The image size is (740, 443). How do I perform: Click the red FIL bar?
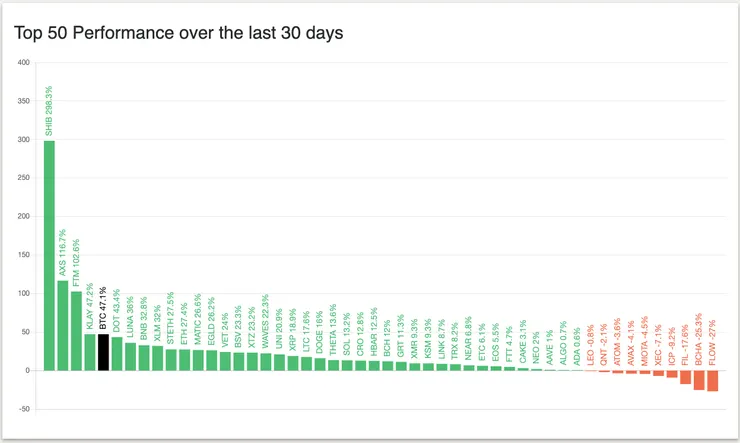click(685, 377)
